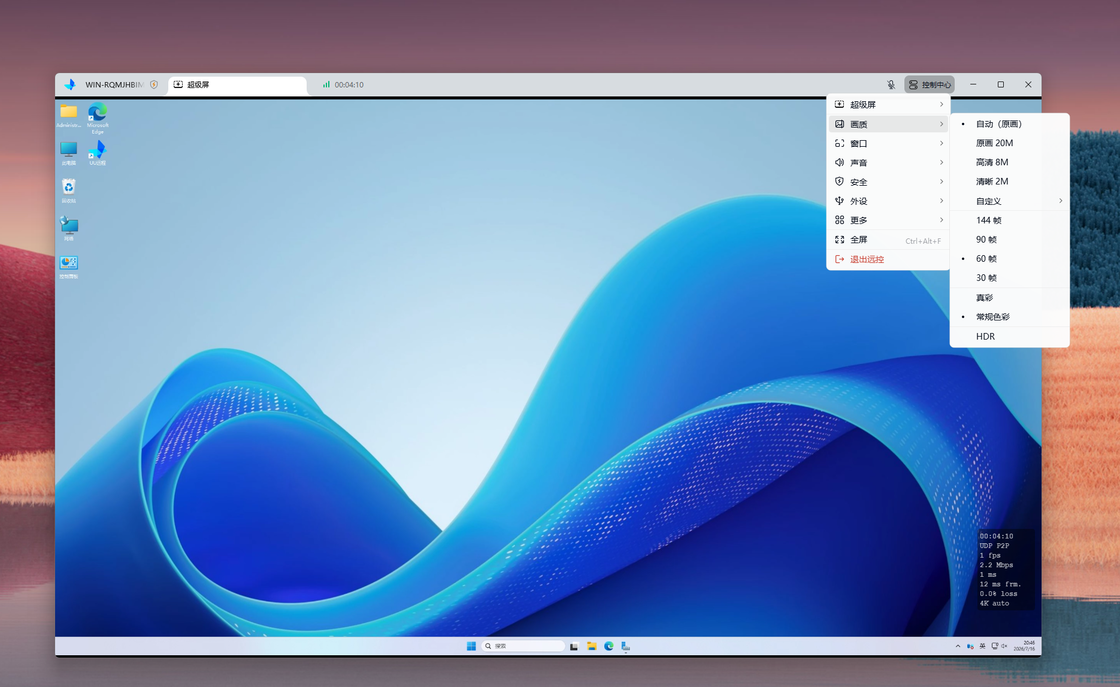
Task: Set frame rate to 60 帧
Action: (1009, 259)
